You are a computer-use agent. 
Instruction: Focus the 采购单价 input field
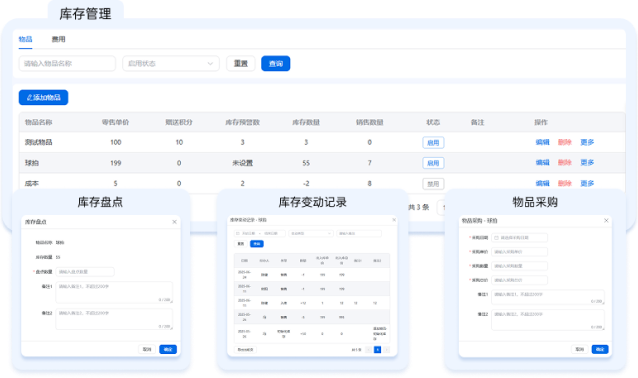(x=520, y=252)
